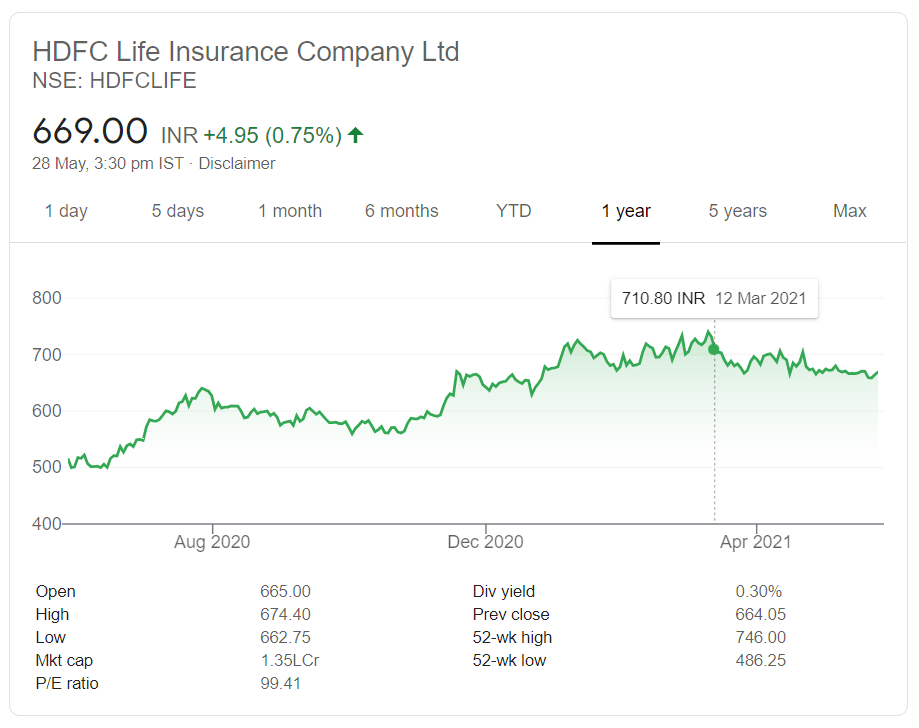Screen dimensions: 919x728
Task: Switch to the 5 years view
Action: [737, 211]
